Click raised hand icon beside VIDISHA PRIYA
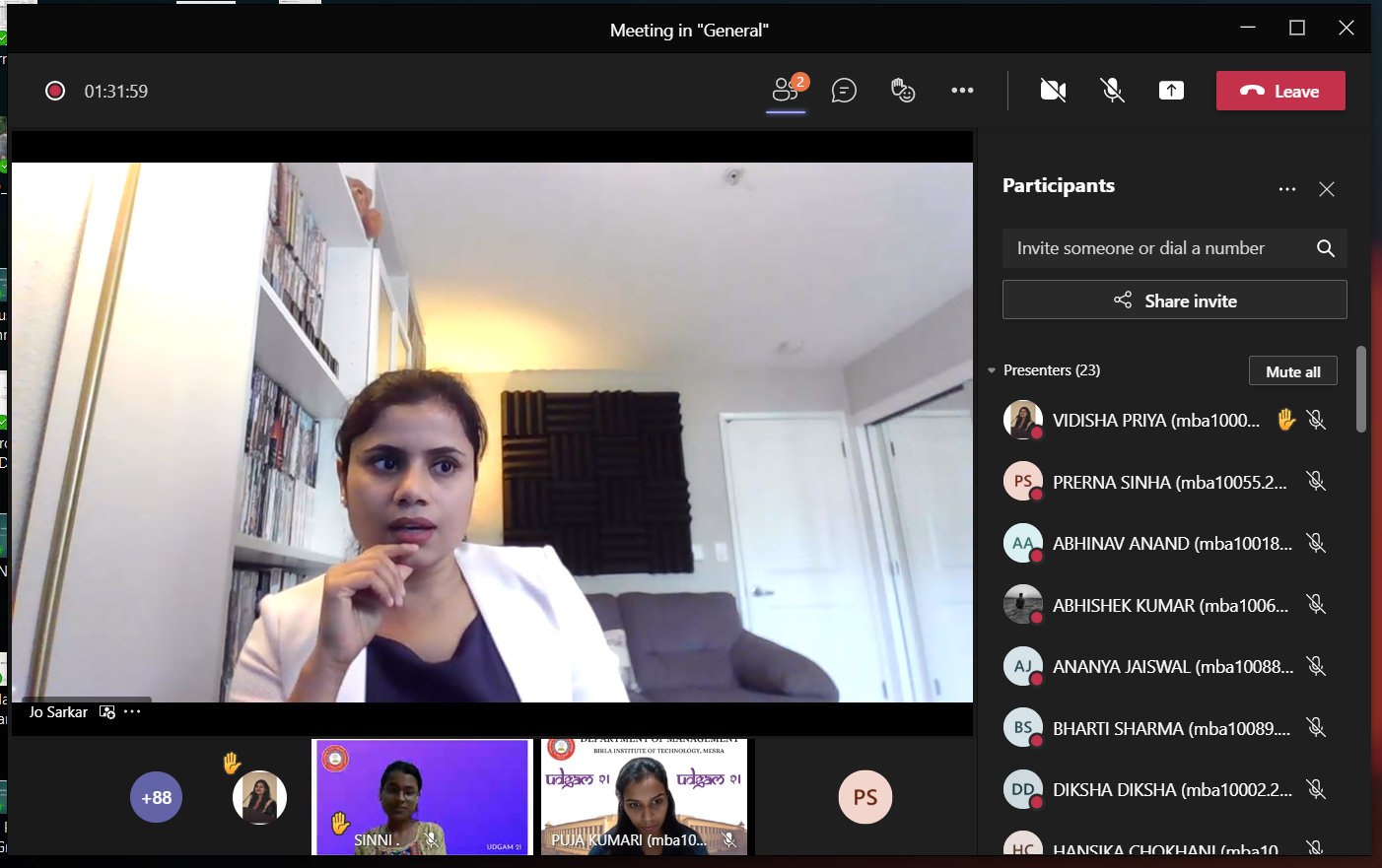 [x=1285, y=420]
